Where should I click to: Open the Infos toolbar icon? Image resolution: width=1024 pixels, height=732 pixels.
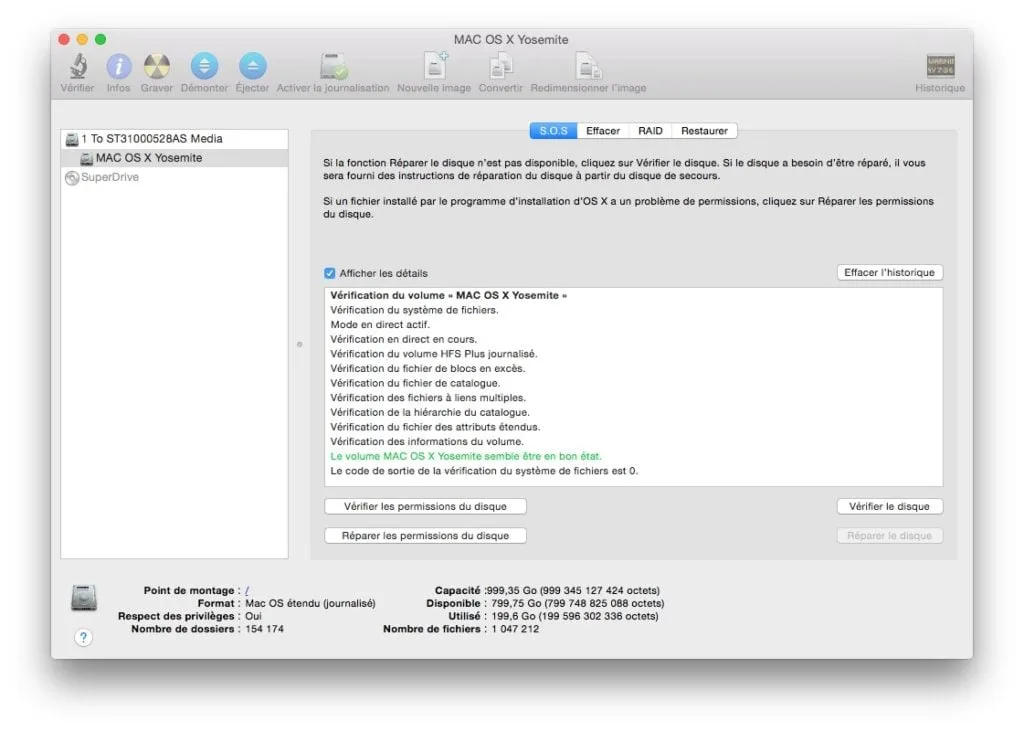click(118, 66)
